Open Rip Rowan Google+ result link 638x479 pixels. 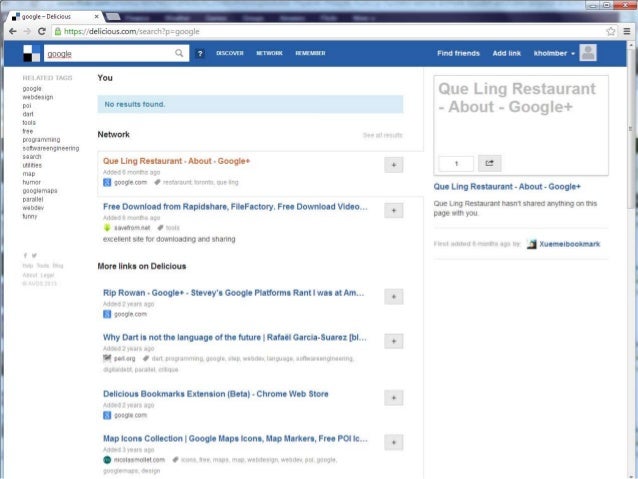pyautogui.click(x=234, y=293)
